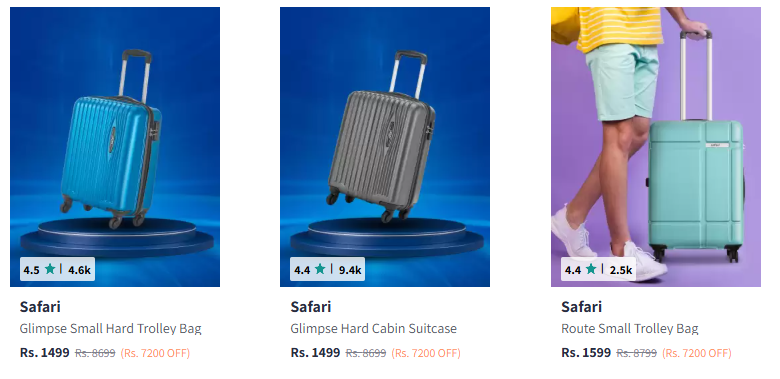The width and height of the screenshot is (780, 379).
Task: Click the star icon on the 9.4k-rated product
Action: point(320,269)
